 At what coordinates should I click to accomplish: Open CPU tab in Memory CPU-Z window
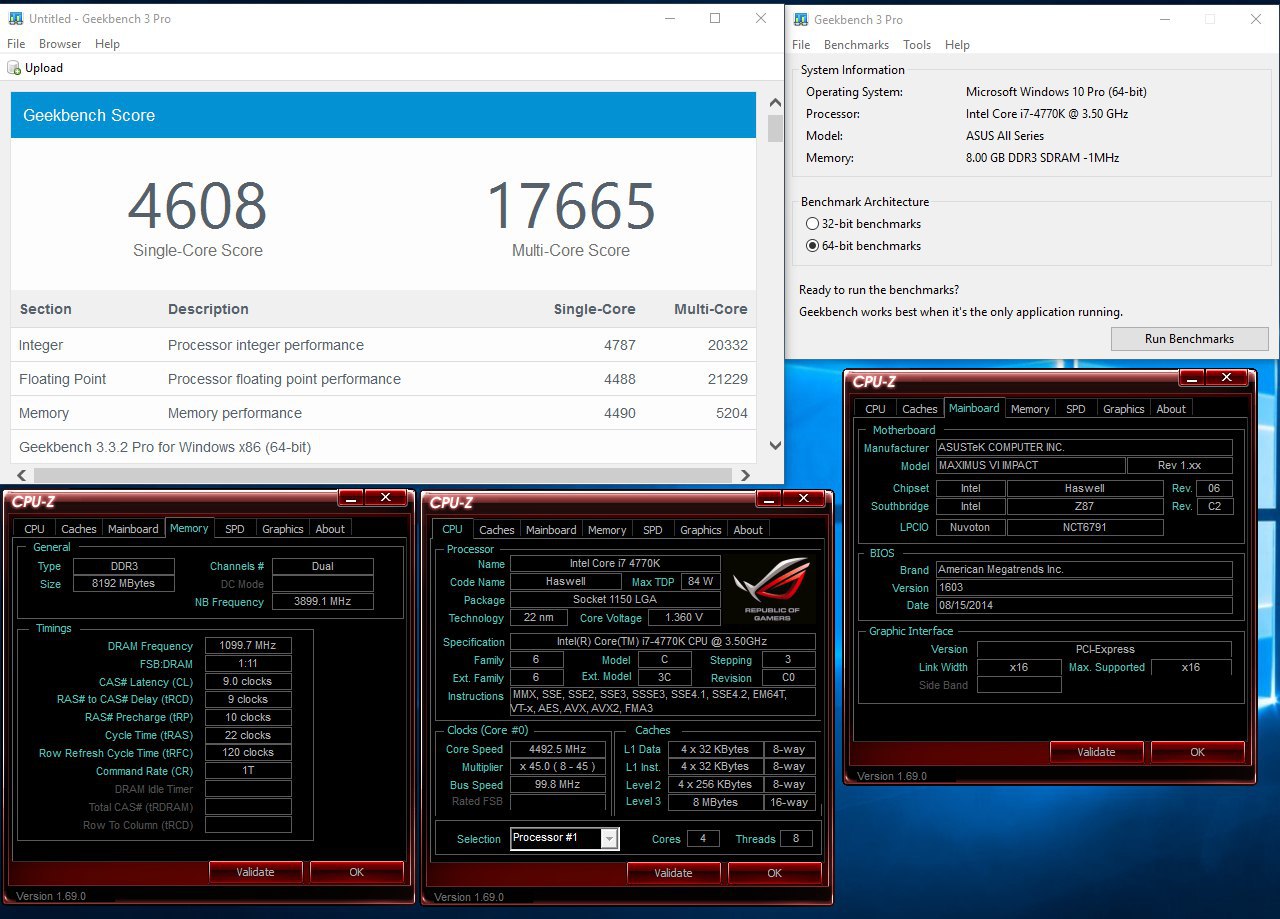(x=34, y=529)
